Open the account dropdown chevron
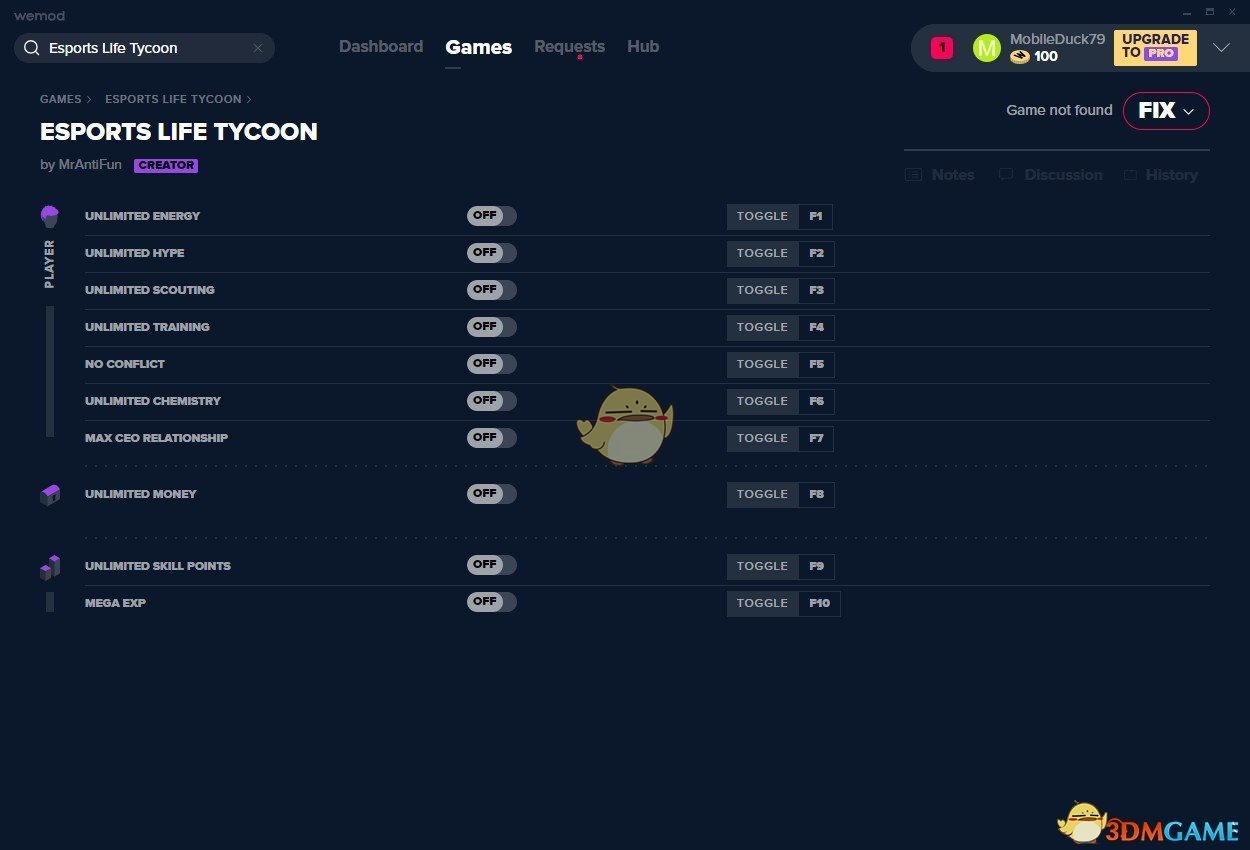Screen dimensions: 1250x850 click(1222, 47)
